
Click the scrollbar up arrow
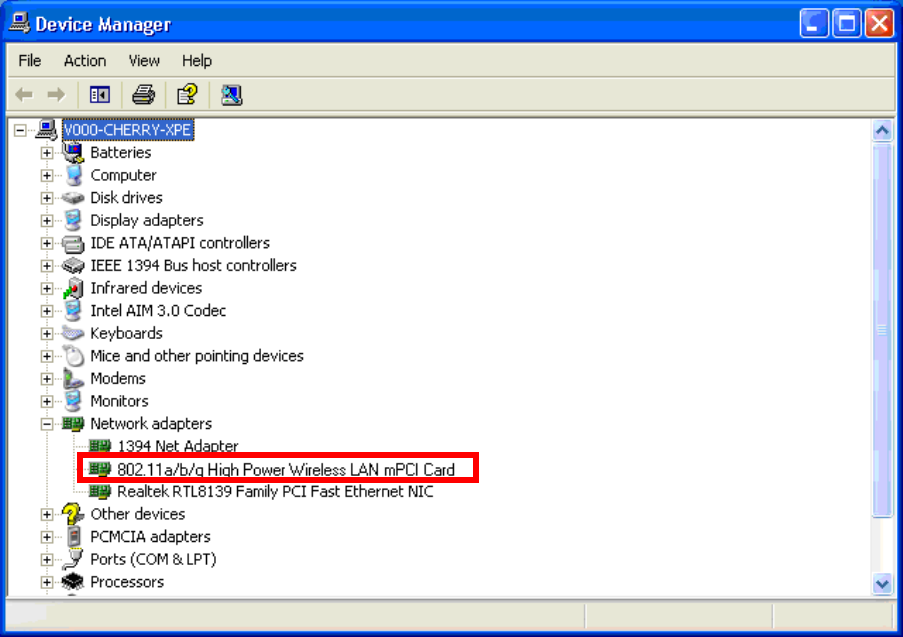pos(882,131)
